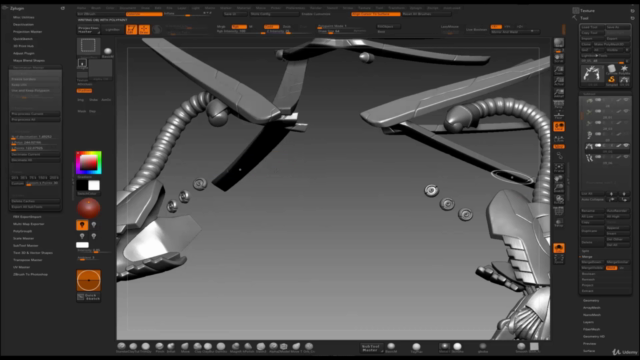
Task: Toggle eye visibility of first subtool row
Action: coord(626,100)
